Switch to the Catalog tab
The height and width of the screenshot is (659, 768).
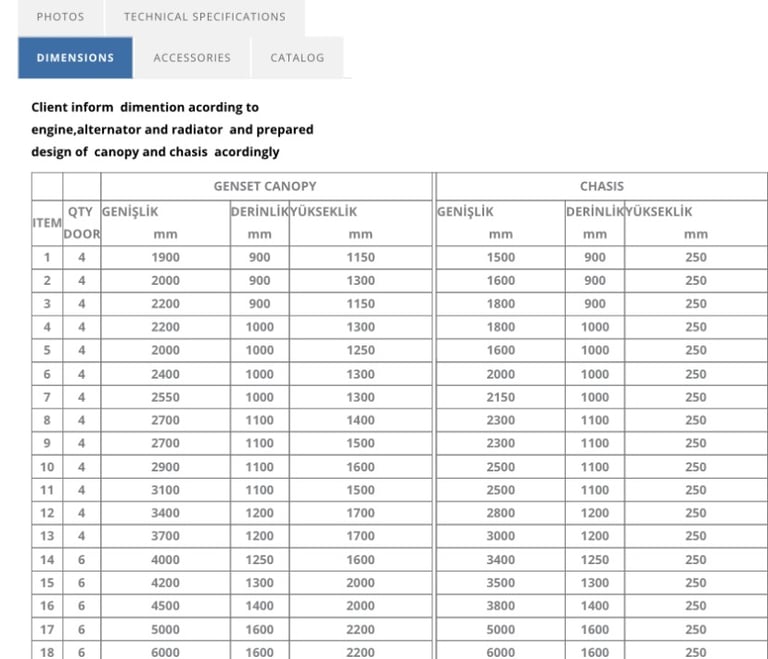point(297,58)
